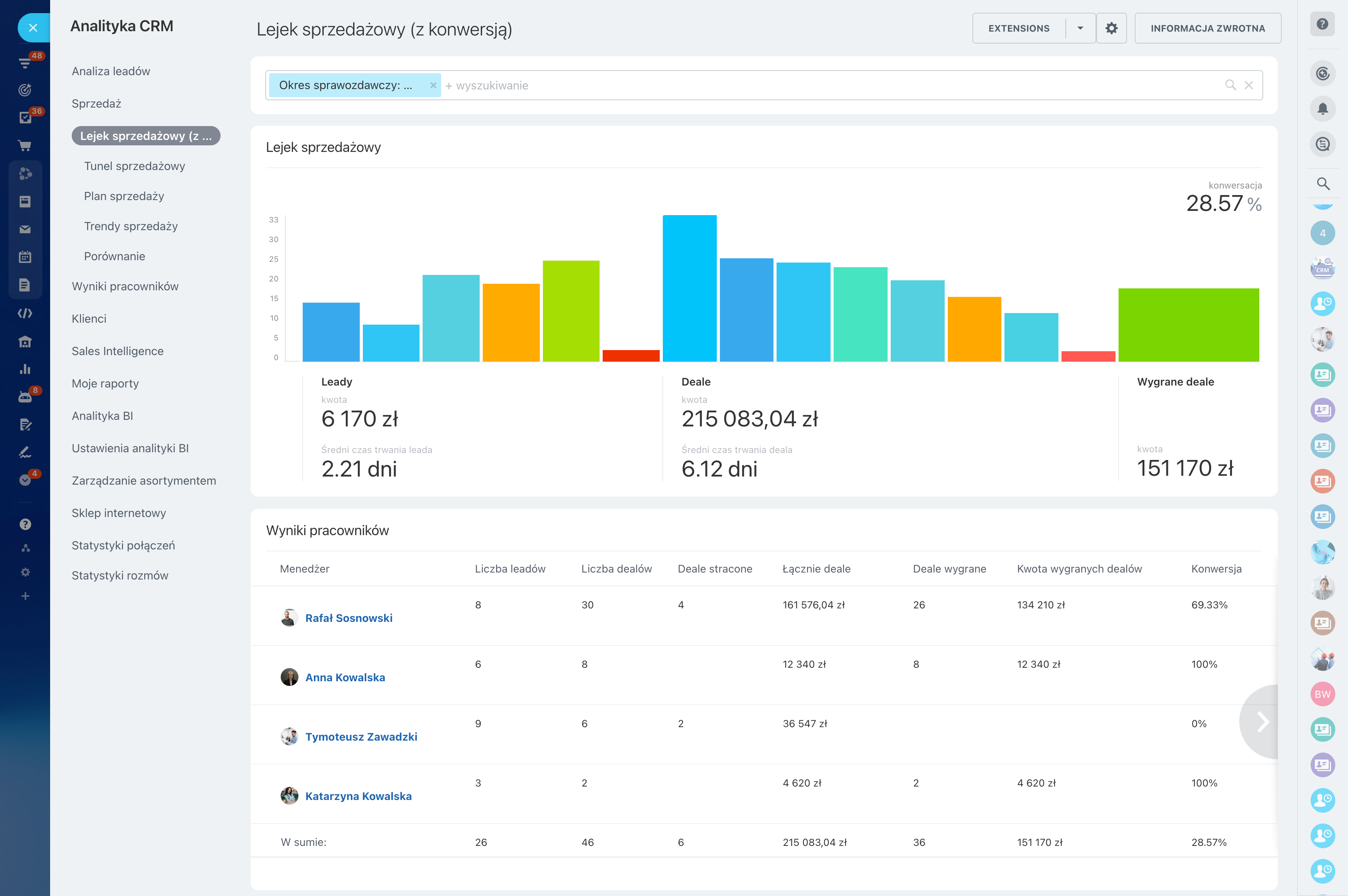
Task: Open Tunel sprzedażowy menu item
Action: tap(134, 166)
